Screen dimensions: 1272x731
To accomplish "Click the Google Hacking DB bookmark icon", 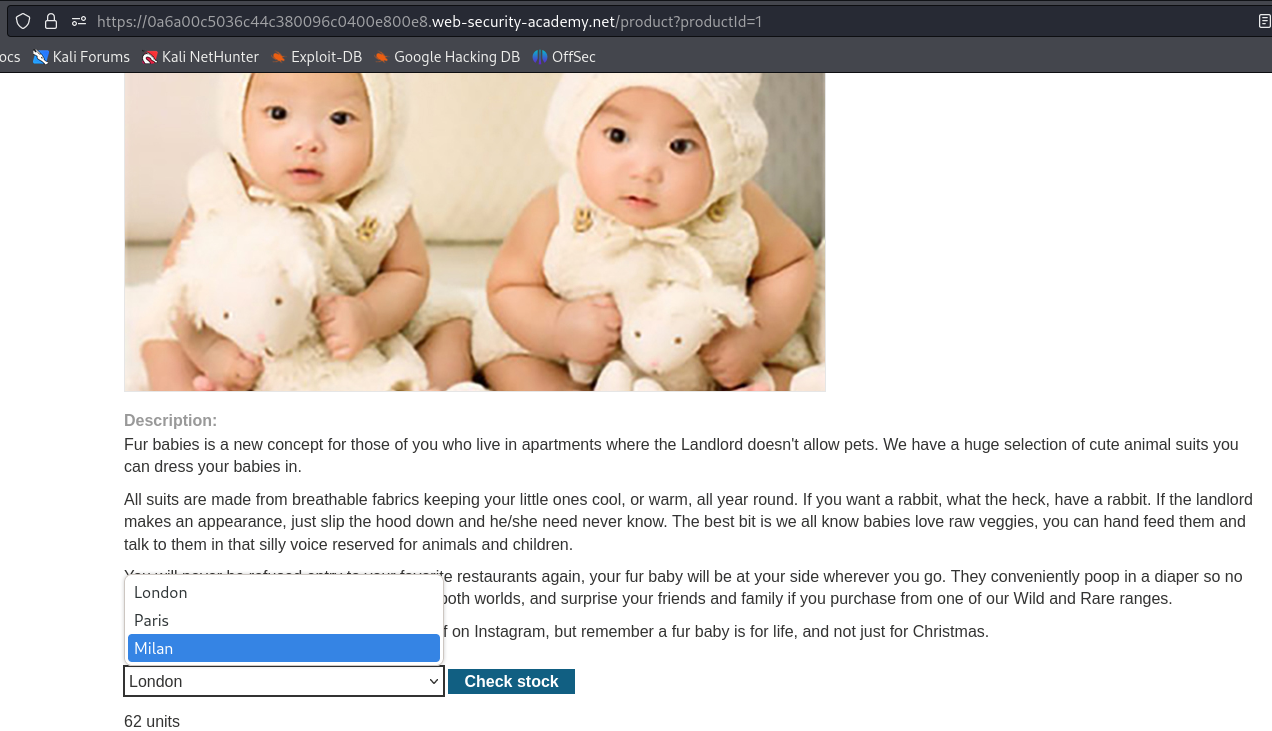I will pos(382,57).
